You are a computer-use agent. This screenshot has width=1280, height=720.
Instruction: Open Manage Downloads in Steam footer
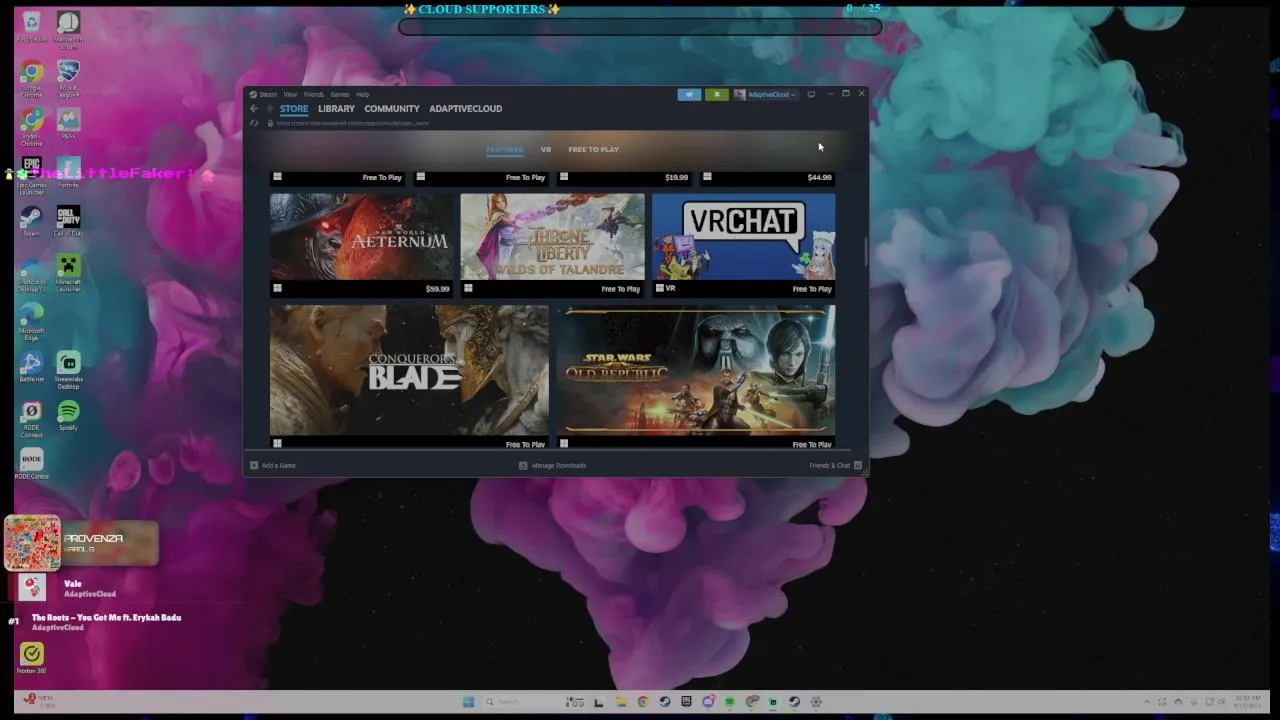click(x=552, y=465)
